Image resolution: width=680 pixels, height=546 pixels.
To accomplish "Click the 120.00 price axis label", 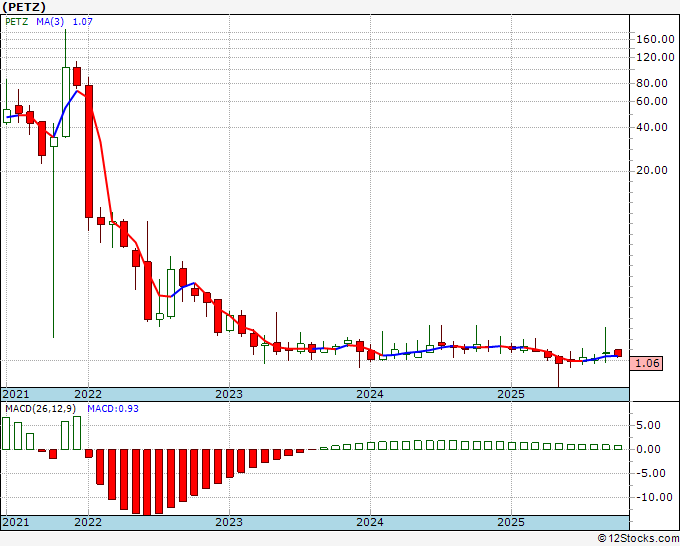I will click(655, 57).
